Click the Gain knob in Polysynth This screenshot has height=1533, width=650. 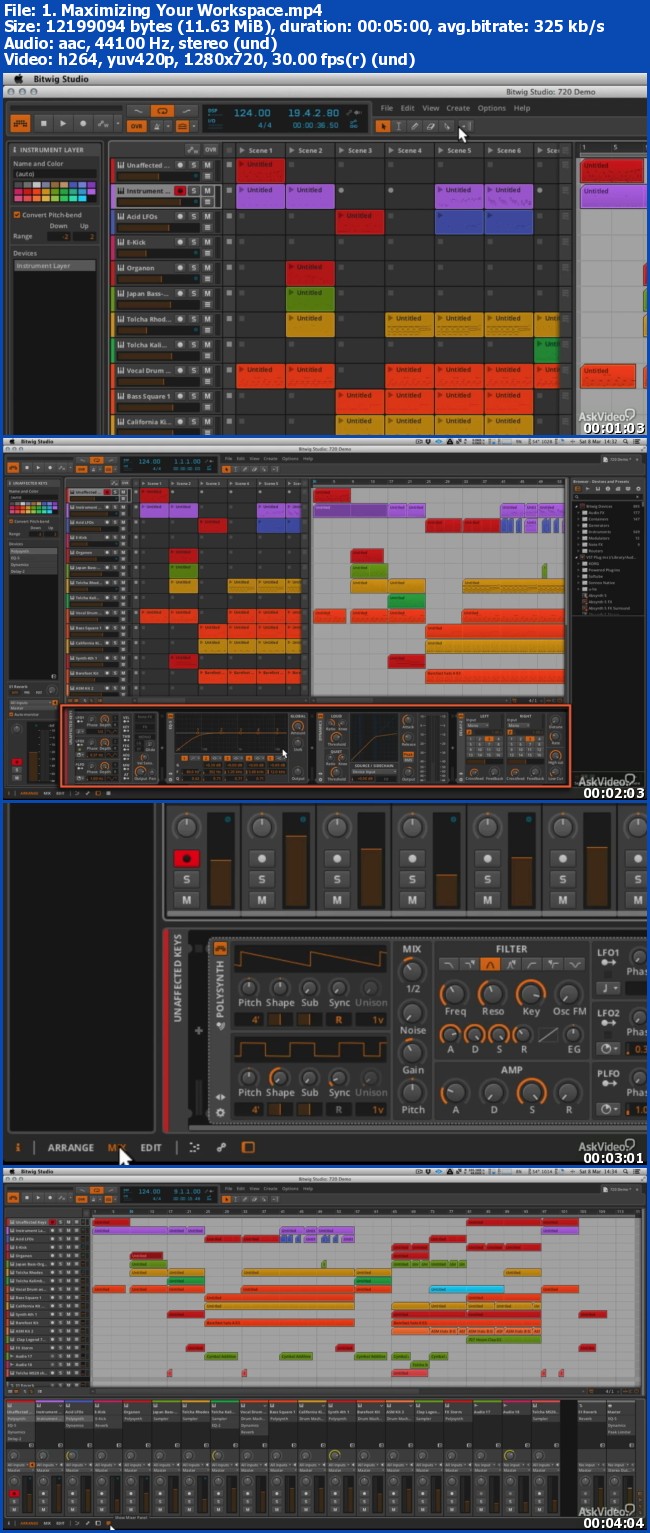point(412,1052)
